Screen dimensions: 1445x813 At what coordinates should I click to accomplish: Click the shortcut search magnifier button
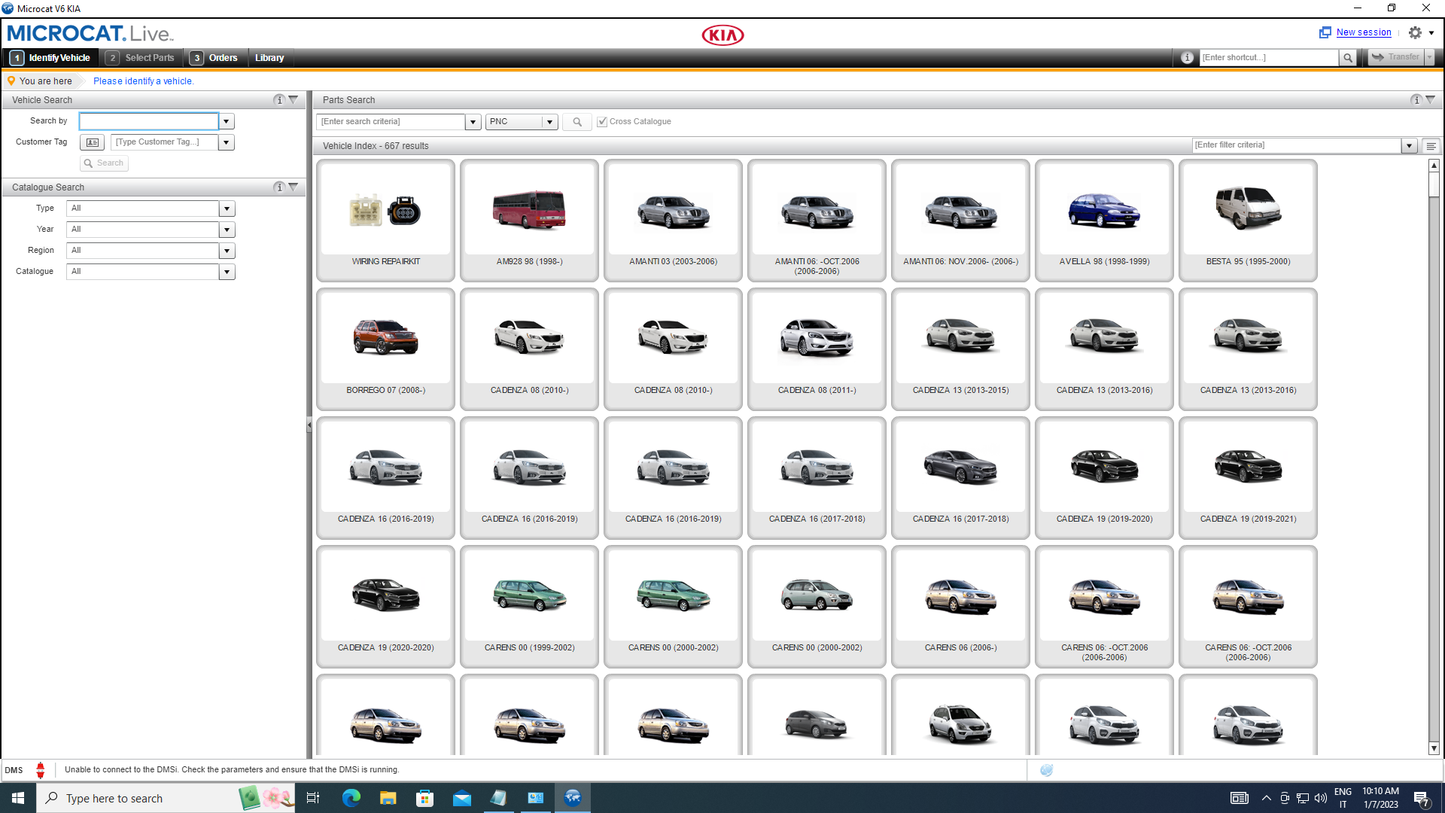coord(1348,58)
